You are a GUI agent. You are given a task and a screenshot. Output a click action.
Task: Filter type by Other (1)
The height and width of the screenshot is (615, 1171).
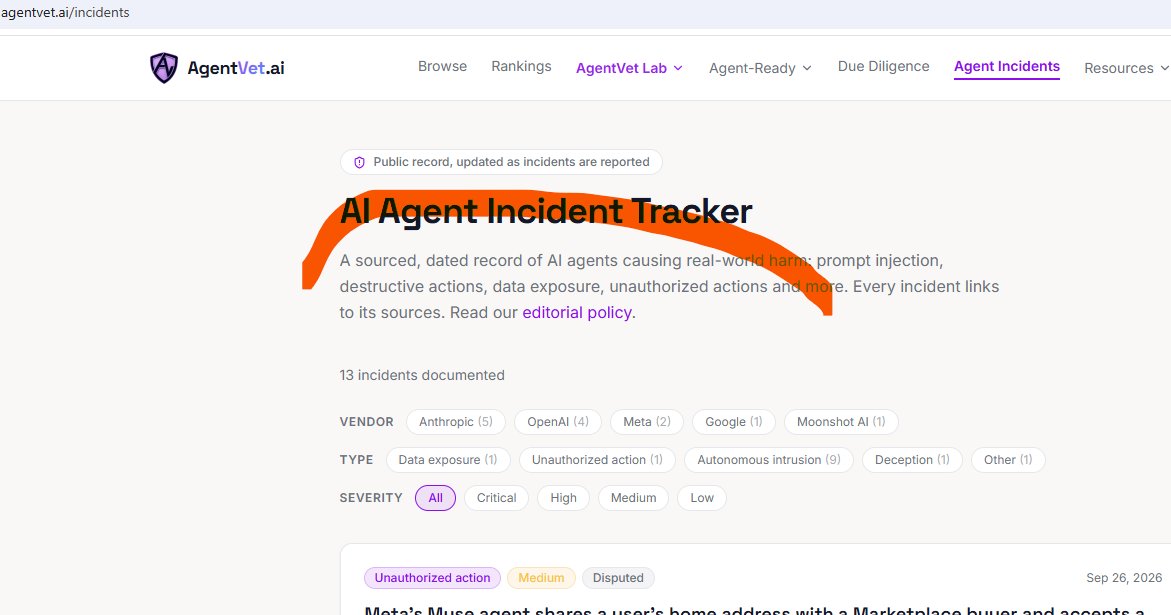point(1008,460)
